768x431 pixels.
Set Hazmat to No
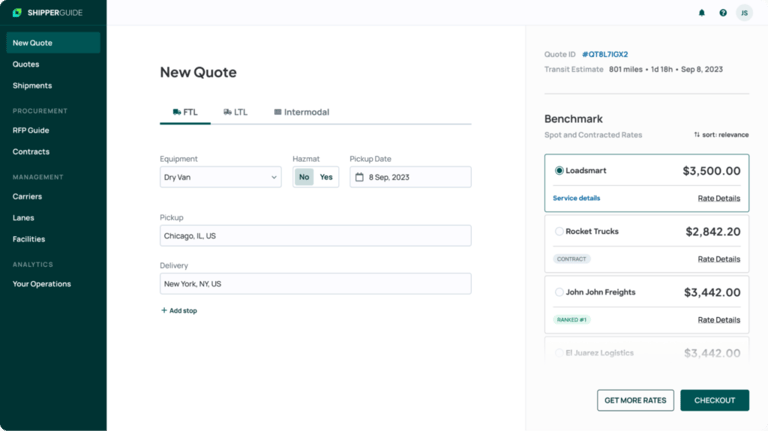304,177
